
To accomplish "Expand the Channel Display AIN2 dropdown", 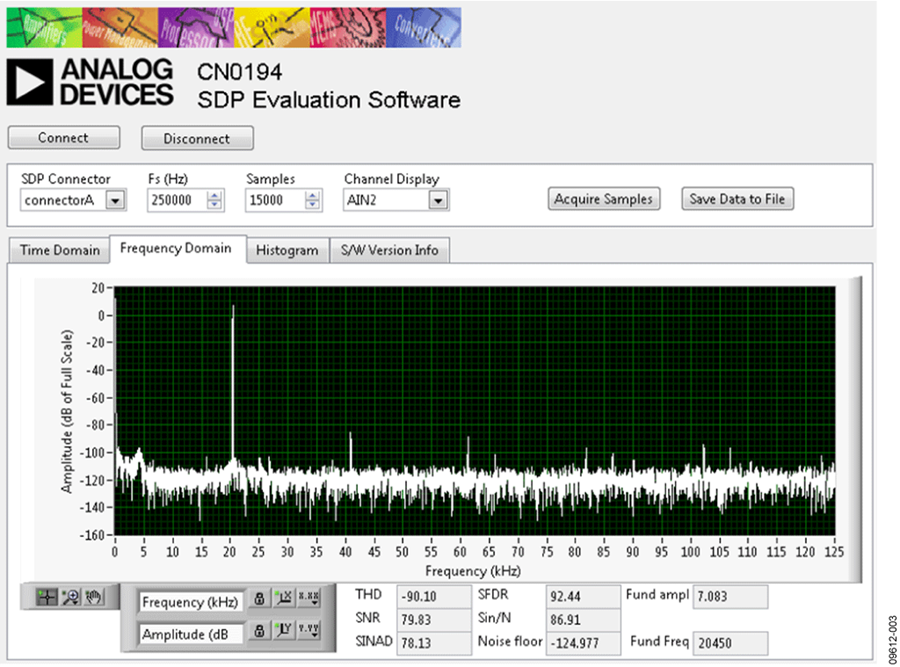I will (x=438, y=200).
